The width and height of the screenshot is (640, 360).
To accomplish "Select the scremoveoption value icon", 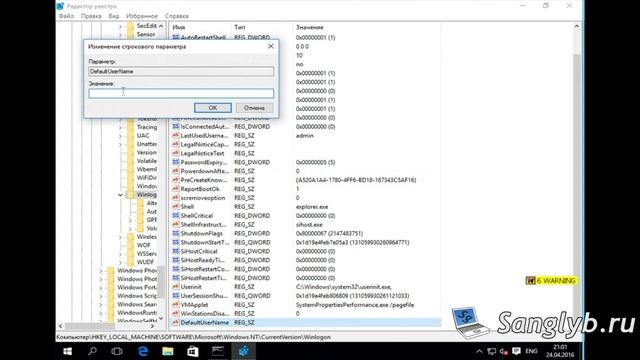I will [x=176, y=198].
